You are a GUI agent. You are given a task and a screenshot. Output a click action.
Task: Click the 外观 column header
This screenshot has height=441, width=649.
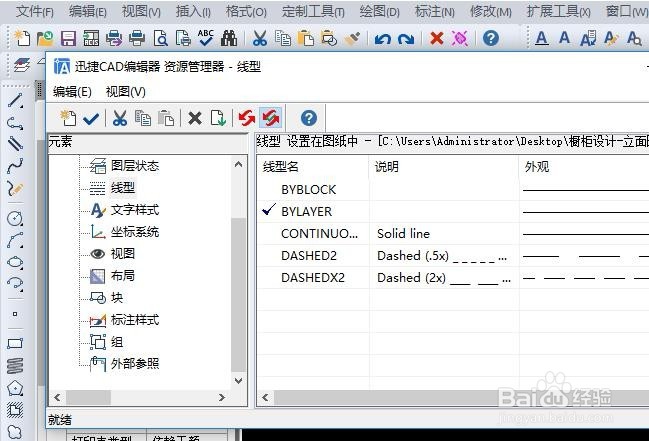click(584, 167)
